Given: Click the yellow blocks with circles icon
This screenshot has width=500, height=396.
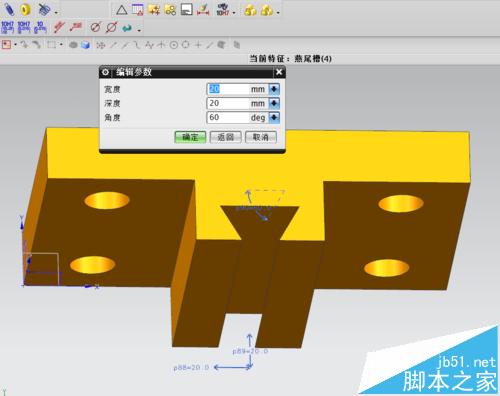Looking at the screenshot, I should [x=170, y=10].
